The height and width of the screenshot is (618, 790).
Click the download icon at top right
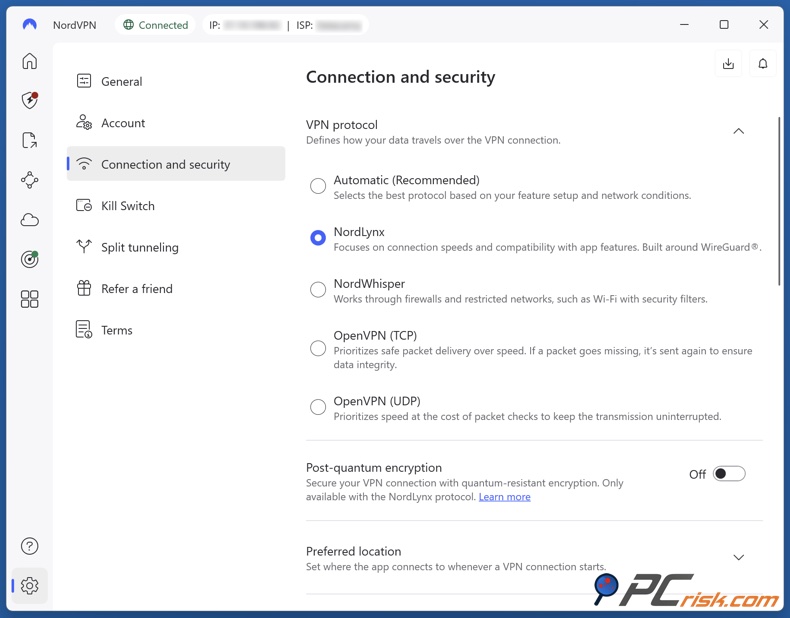pyautogui.click(x=729, y=64)
